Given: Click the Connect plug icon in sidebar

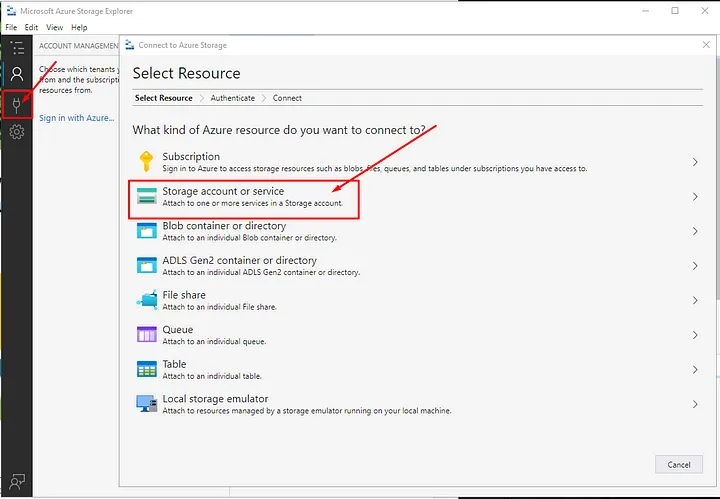Looking at the screenshot, I should click(x=17, y=104).
